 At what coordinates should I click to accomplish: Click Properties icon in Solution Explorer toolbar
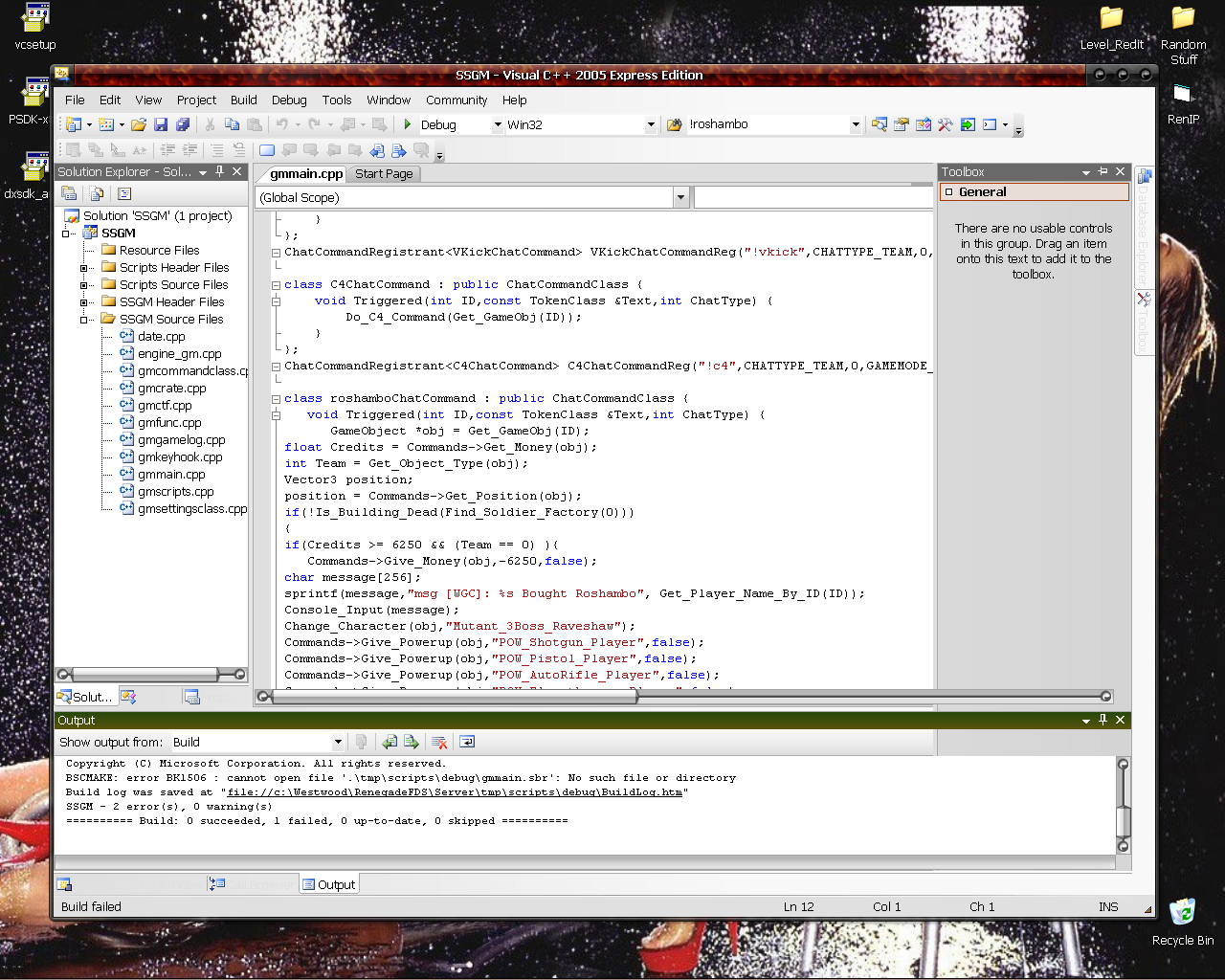69,193
